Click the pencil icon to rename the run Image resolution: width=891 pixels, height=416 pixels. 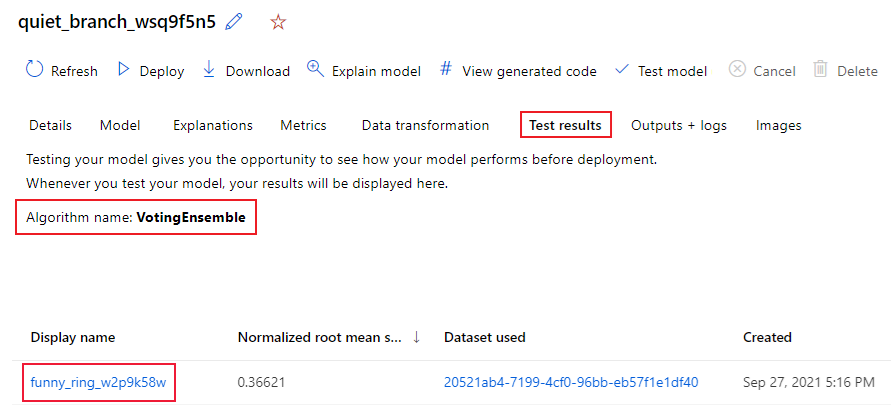(x=235, y=22)
